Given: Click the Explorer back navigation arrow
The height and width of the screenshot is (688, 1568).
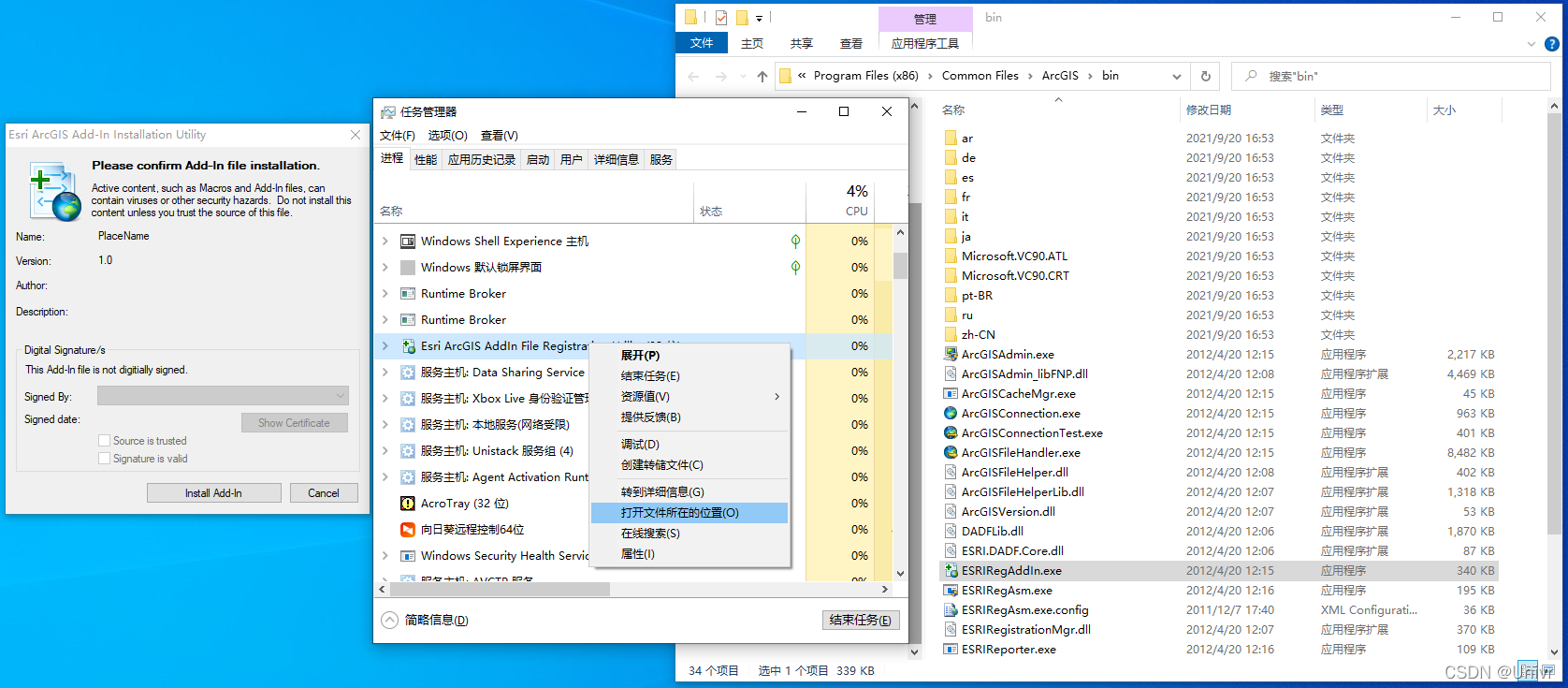Looking at the screenshot, I should tap(693, 76).
